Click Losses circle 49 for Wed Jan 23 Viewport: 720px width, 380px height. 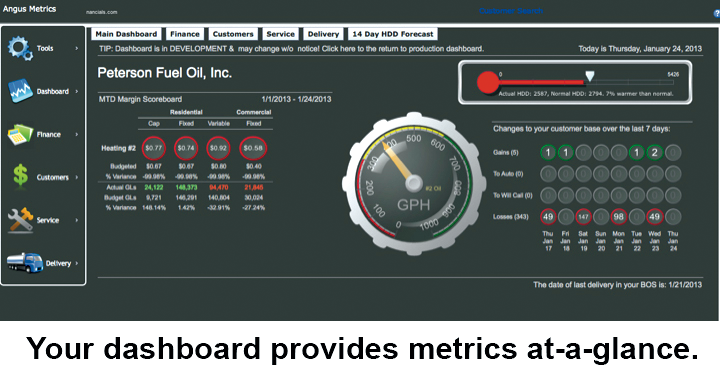click(654, 217)
